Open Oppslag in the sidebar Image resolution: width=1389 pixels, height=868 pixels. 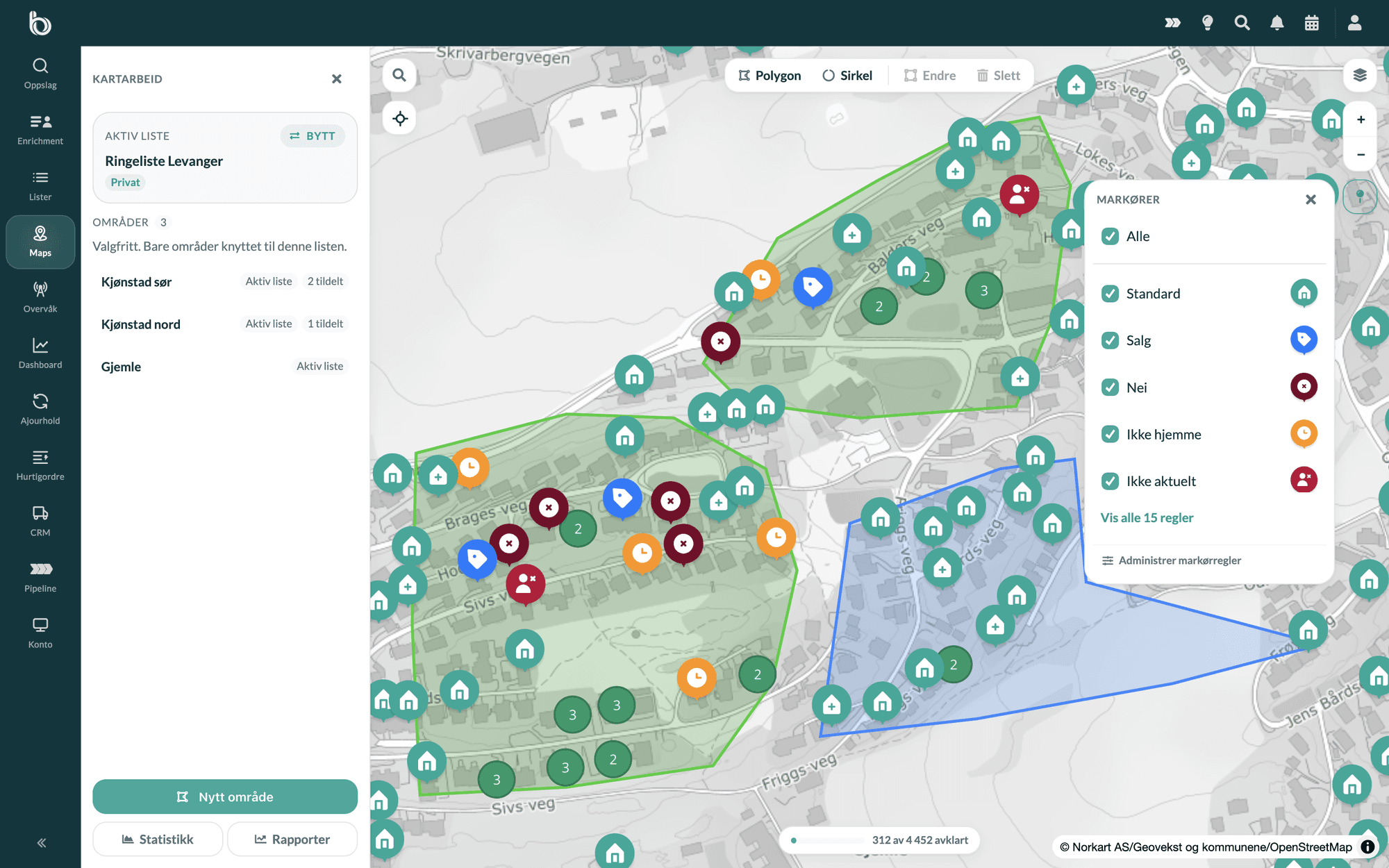click(x=40, y=74)
